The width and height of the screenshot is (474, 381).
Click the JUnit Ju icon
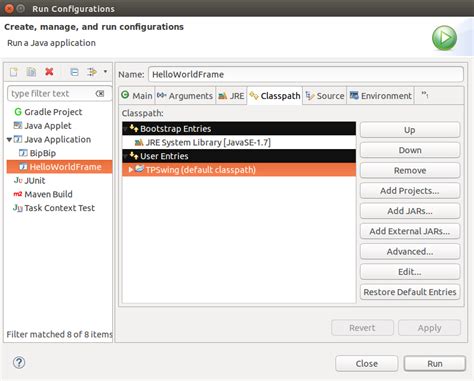coord(18,180)
